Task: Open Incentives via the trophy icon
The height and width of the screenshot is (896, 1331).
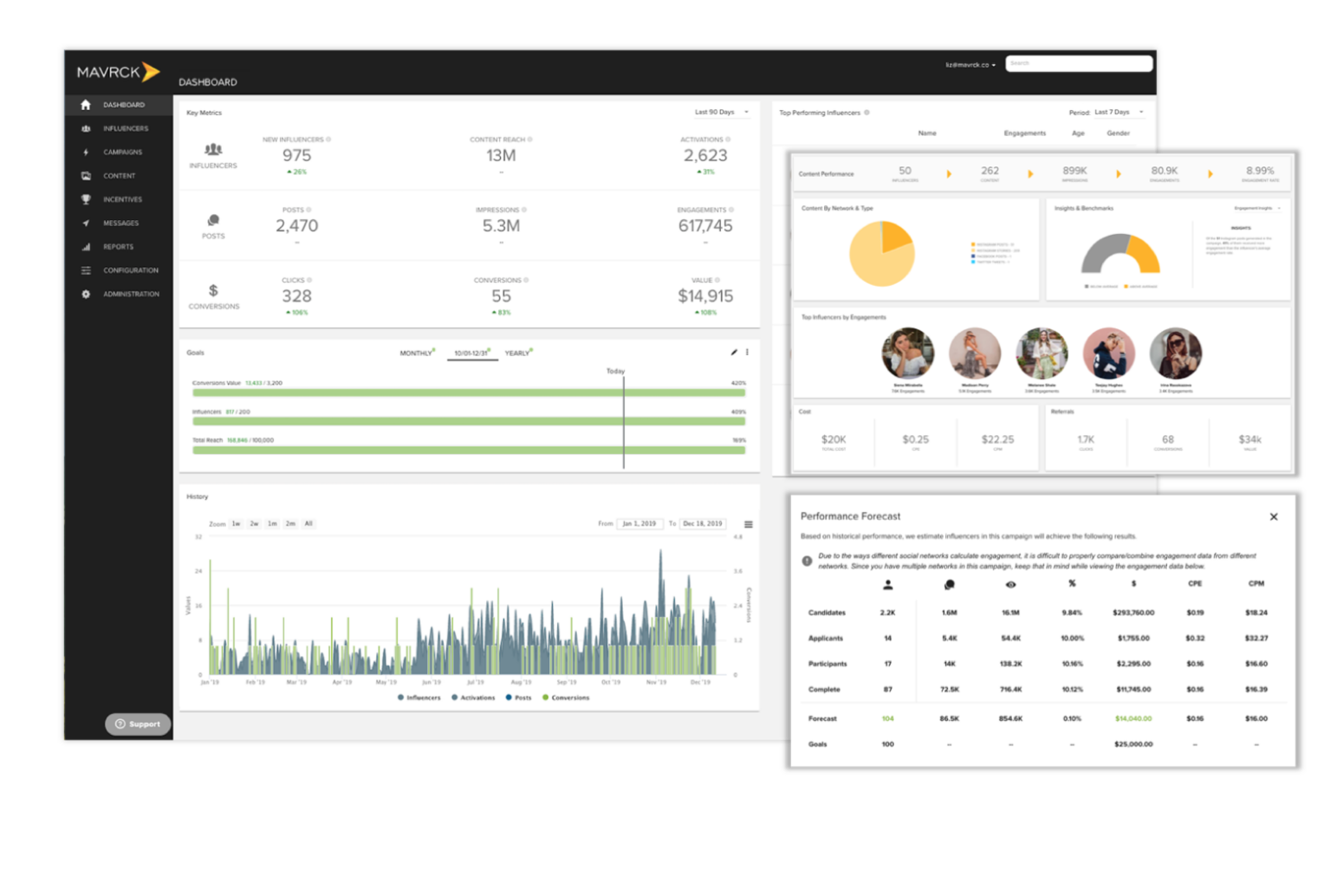Action: click(86, 199)
